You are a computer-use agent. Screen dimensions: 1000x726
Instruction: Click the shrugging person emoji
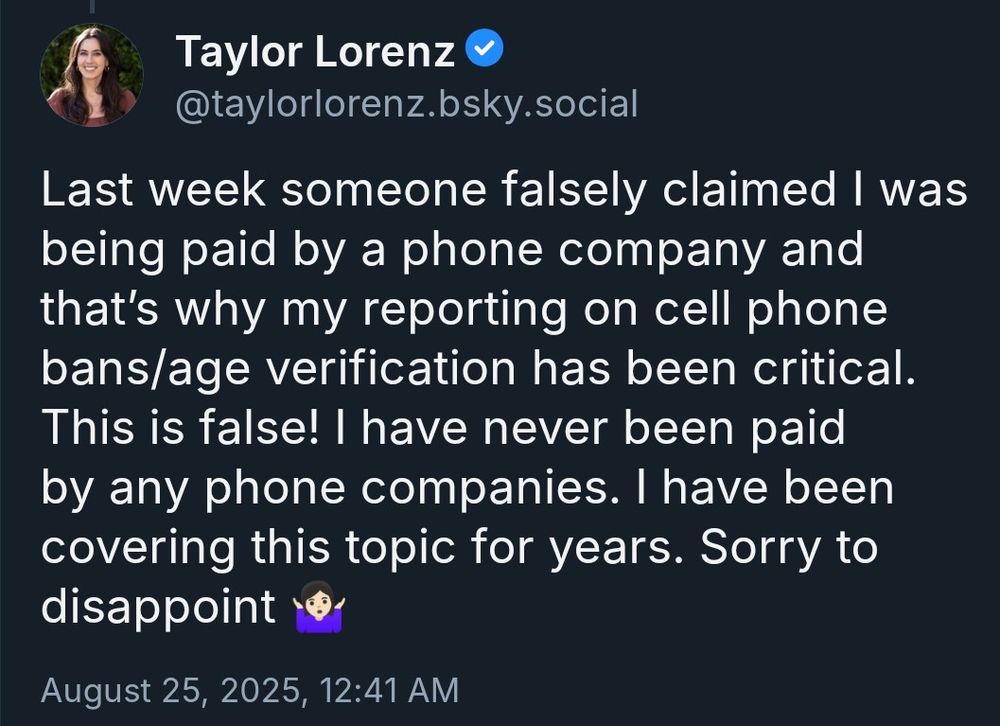[319, 609]
